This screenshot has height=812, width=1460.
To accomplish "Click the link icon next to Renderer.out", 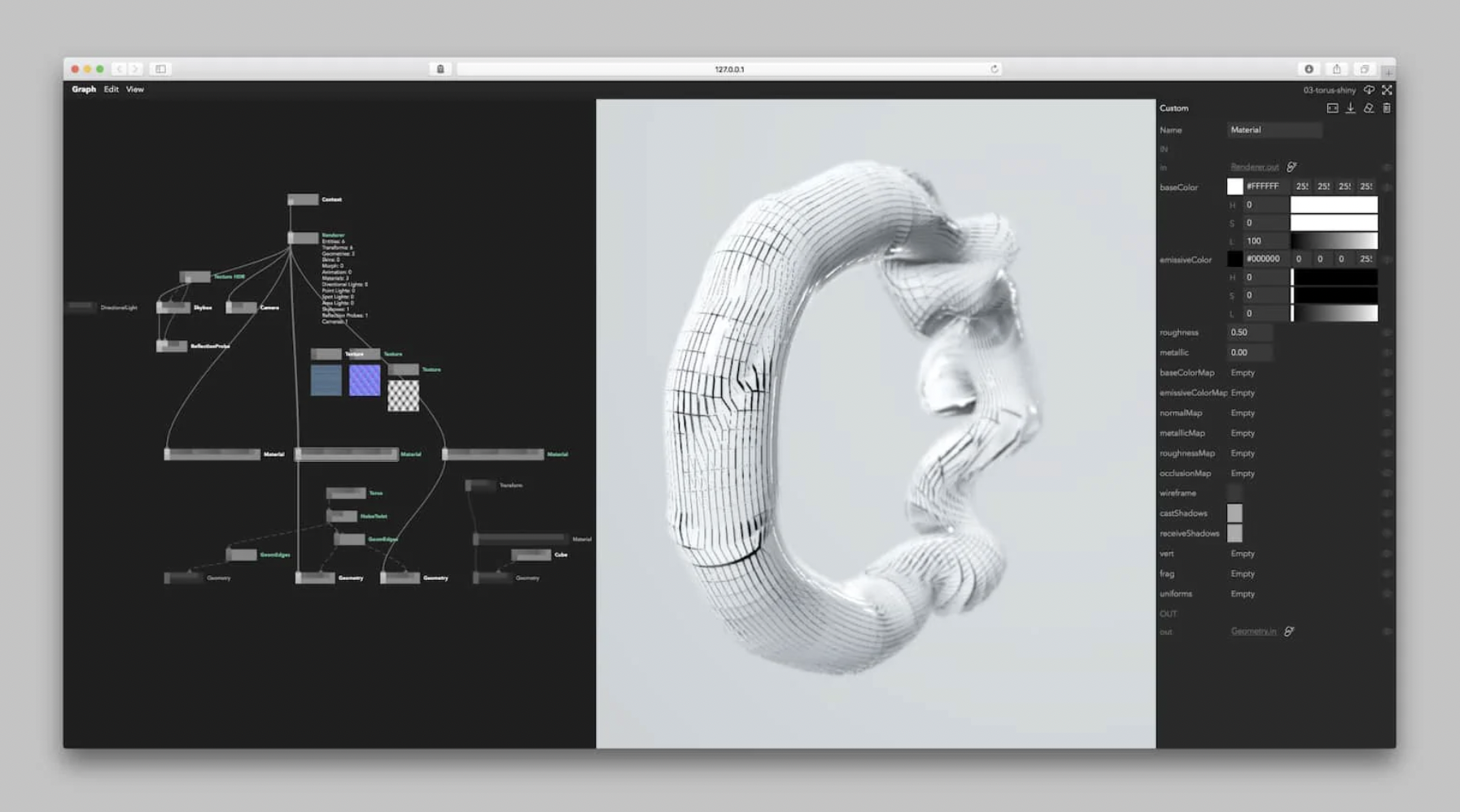I will pos(1292,167).
